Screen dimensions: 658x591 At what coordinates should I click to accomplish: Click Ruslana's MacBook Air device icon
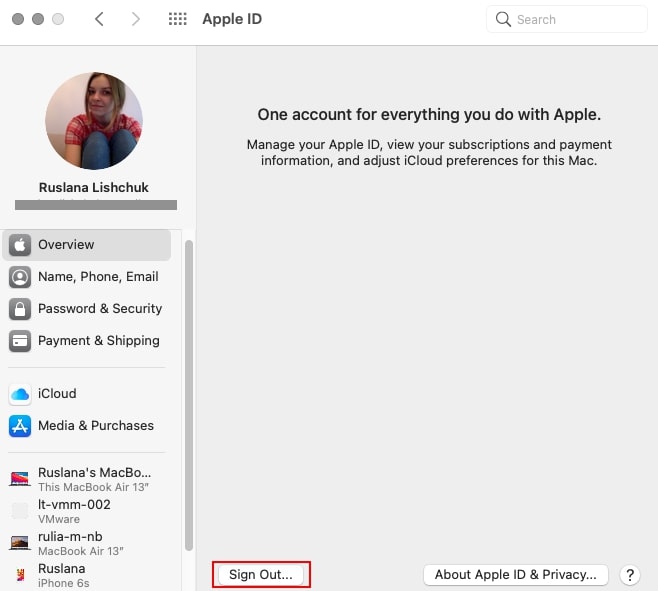pos(20,479)
